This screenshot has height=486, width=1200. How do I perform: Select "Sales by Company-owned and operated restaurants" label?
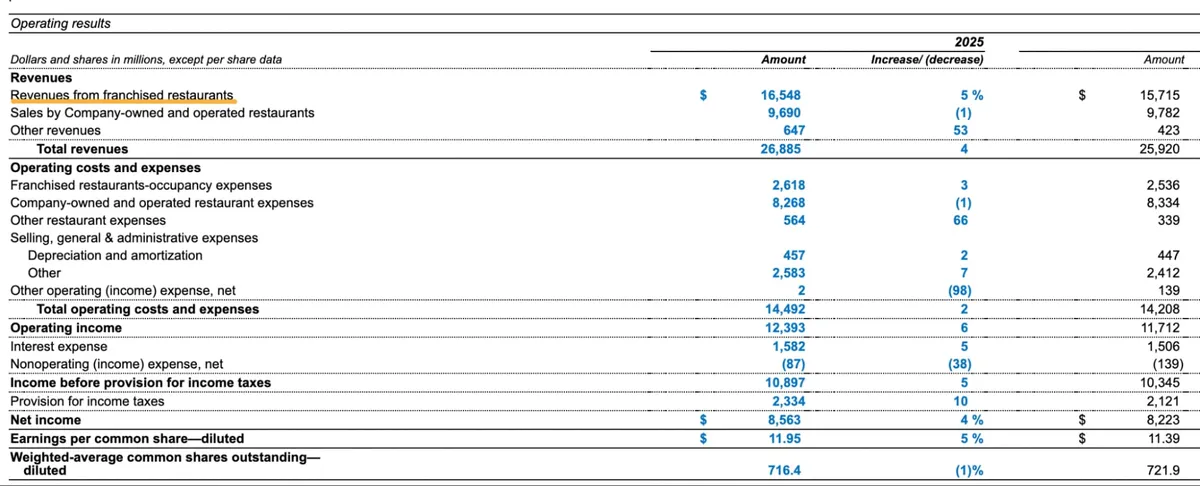[162, 113]
